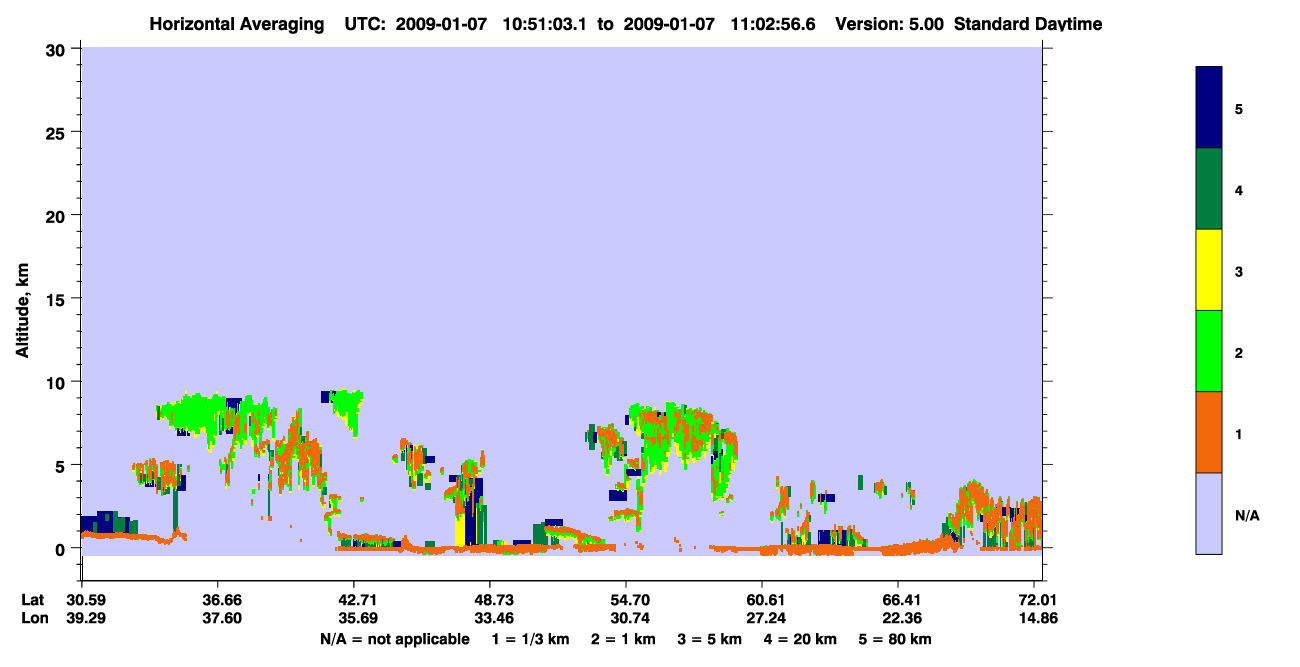Click the 30 altitude tick label
The image size is (1300, 667).
coord(57,49)
